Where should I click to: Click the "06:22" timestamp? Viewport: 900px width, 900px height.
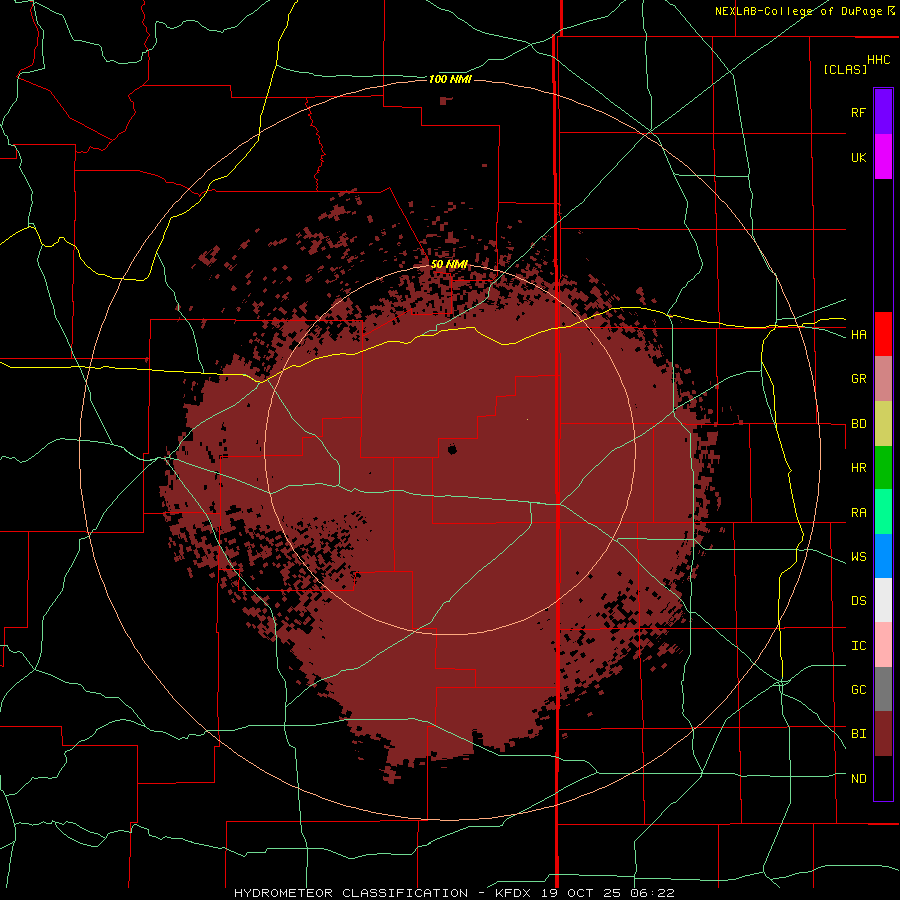pos(655,893)
